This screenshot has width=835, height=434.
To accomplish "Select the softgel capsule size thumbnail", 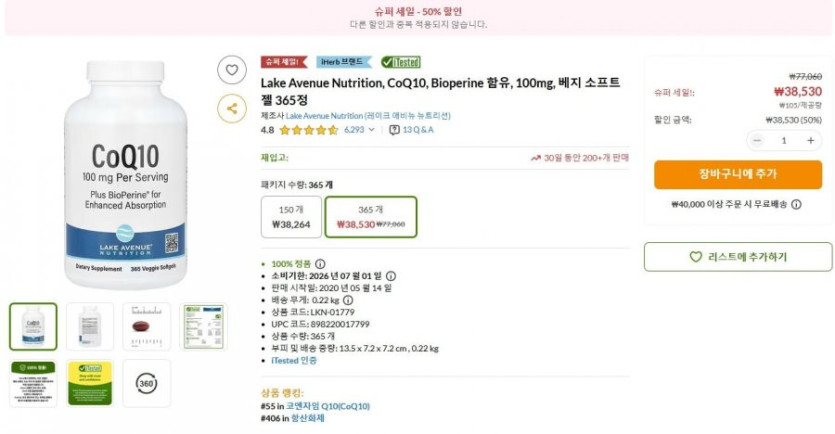I will 147,327.
